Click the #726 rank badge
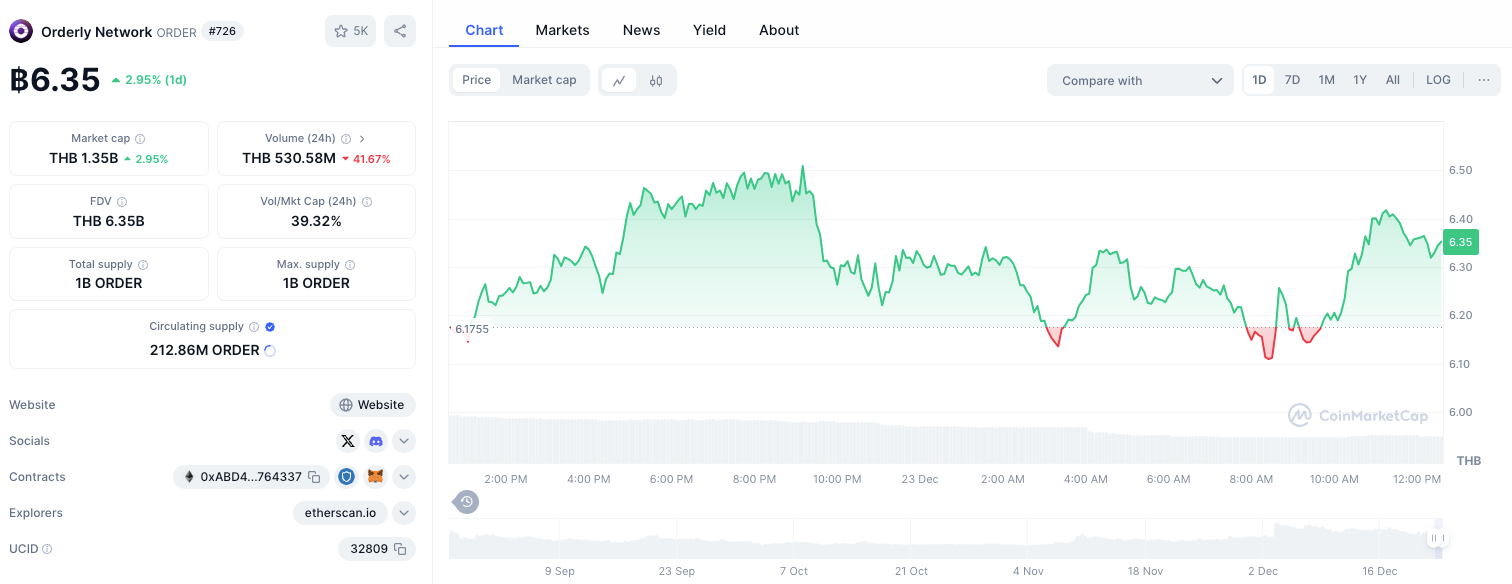The height and width of the screenshot is (584, 1512). 222,31
